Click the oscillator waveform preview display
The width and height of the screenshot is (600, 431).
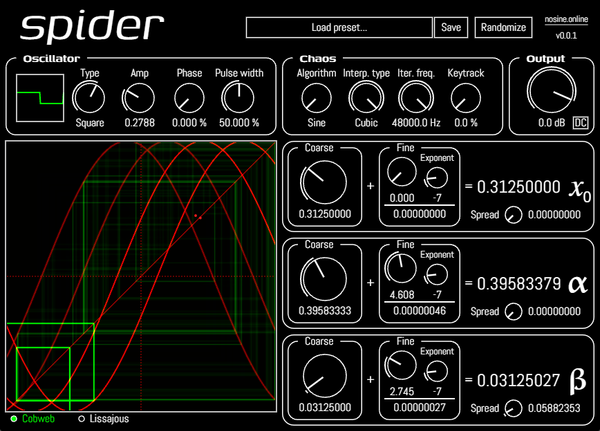[40, 98]
